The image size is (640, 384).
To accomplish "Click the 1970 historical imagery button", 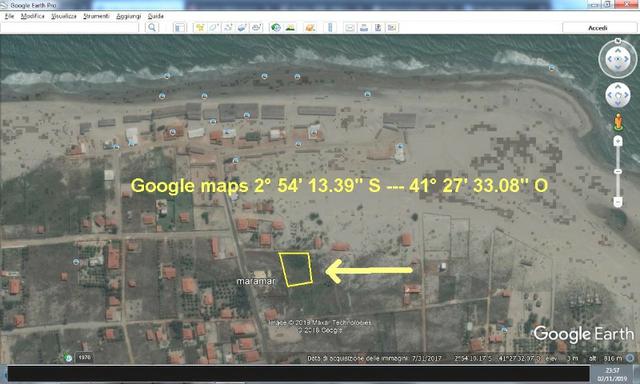I will (84, 357).
